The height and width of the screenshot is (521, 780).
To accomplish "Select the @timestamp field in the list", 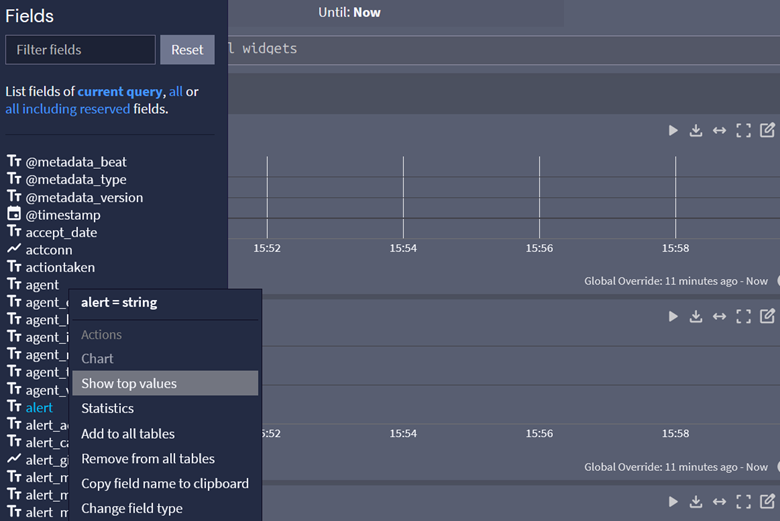I will [x=62, y=215].
